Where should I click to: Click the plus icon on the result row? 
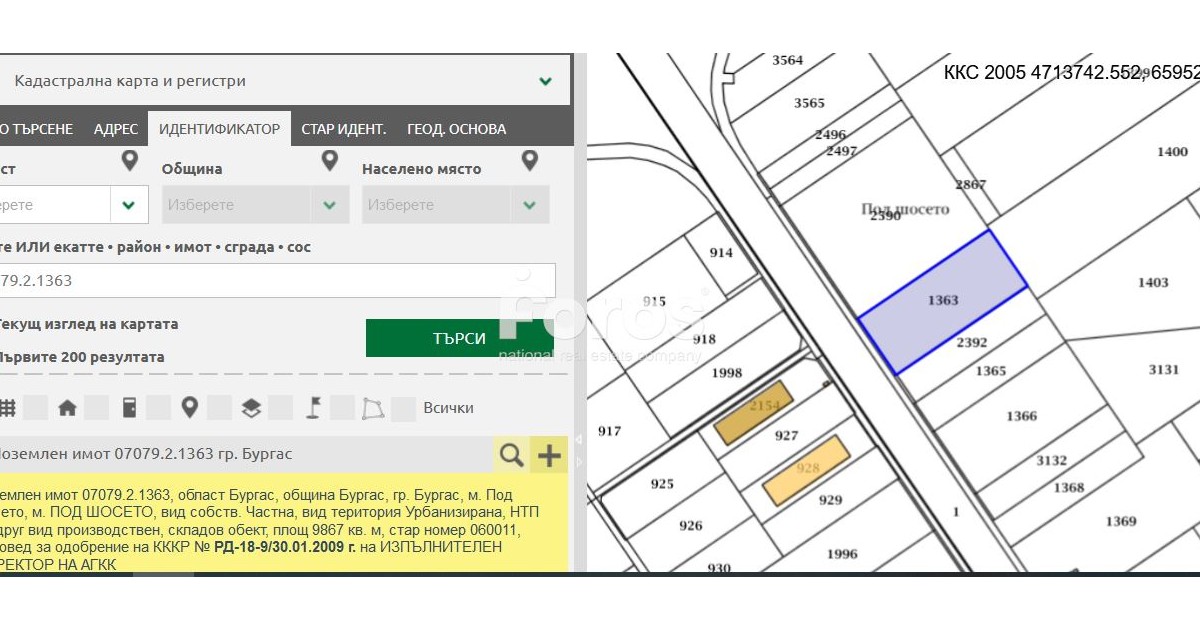(x=549, y=455)
